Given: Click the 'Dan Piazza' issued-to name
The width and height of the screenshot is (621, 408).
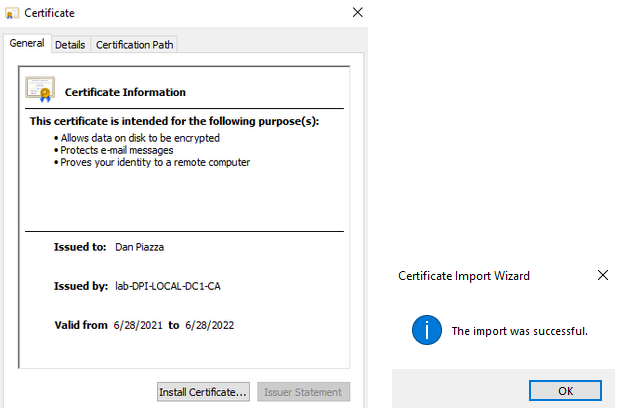Looking at the screenshot, I should point(139,247).
